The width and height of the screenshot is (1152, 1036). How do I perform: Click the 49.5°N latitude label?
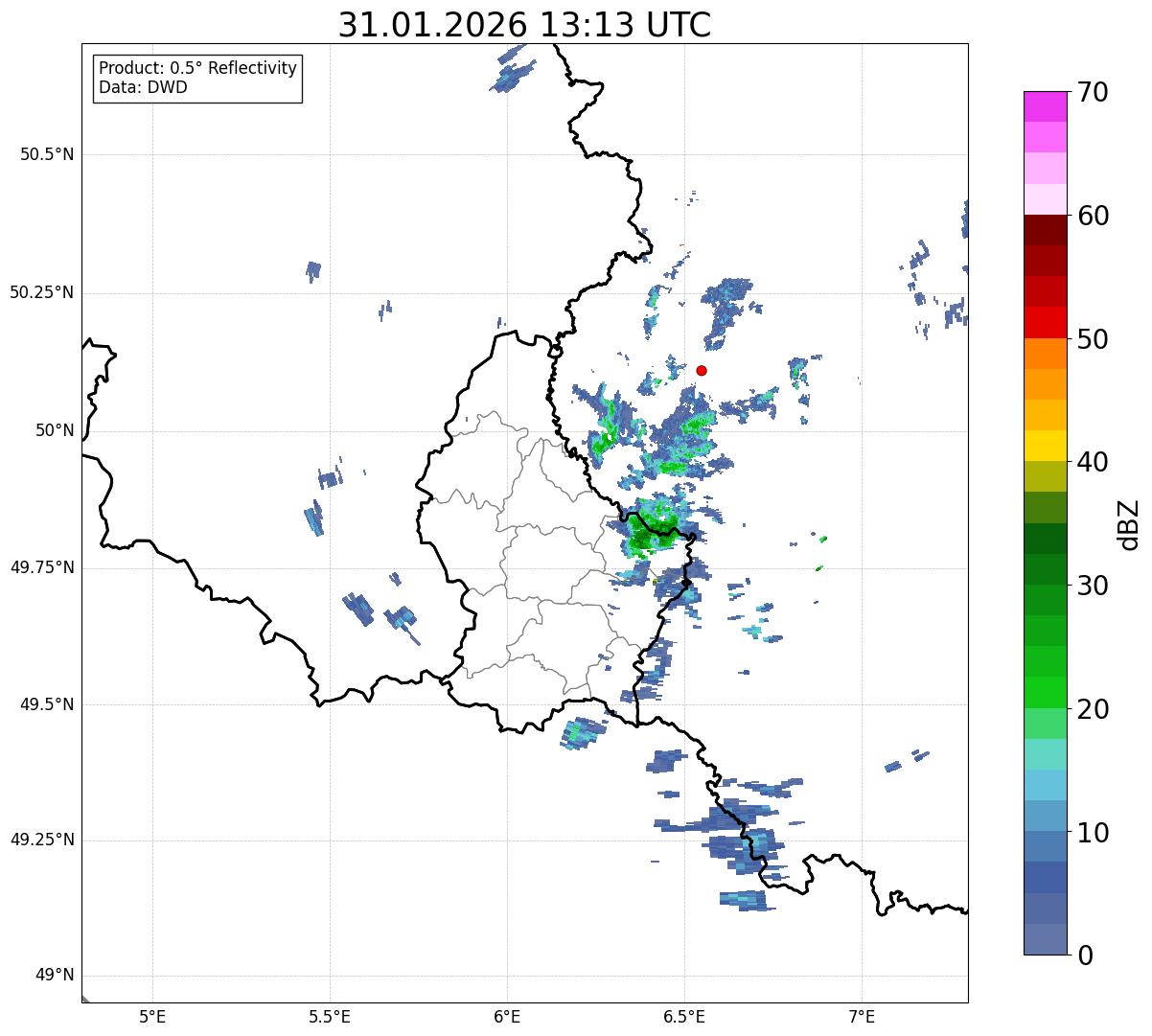(x=46, y=704)
